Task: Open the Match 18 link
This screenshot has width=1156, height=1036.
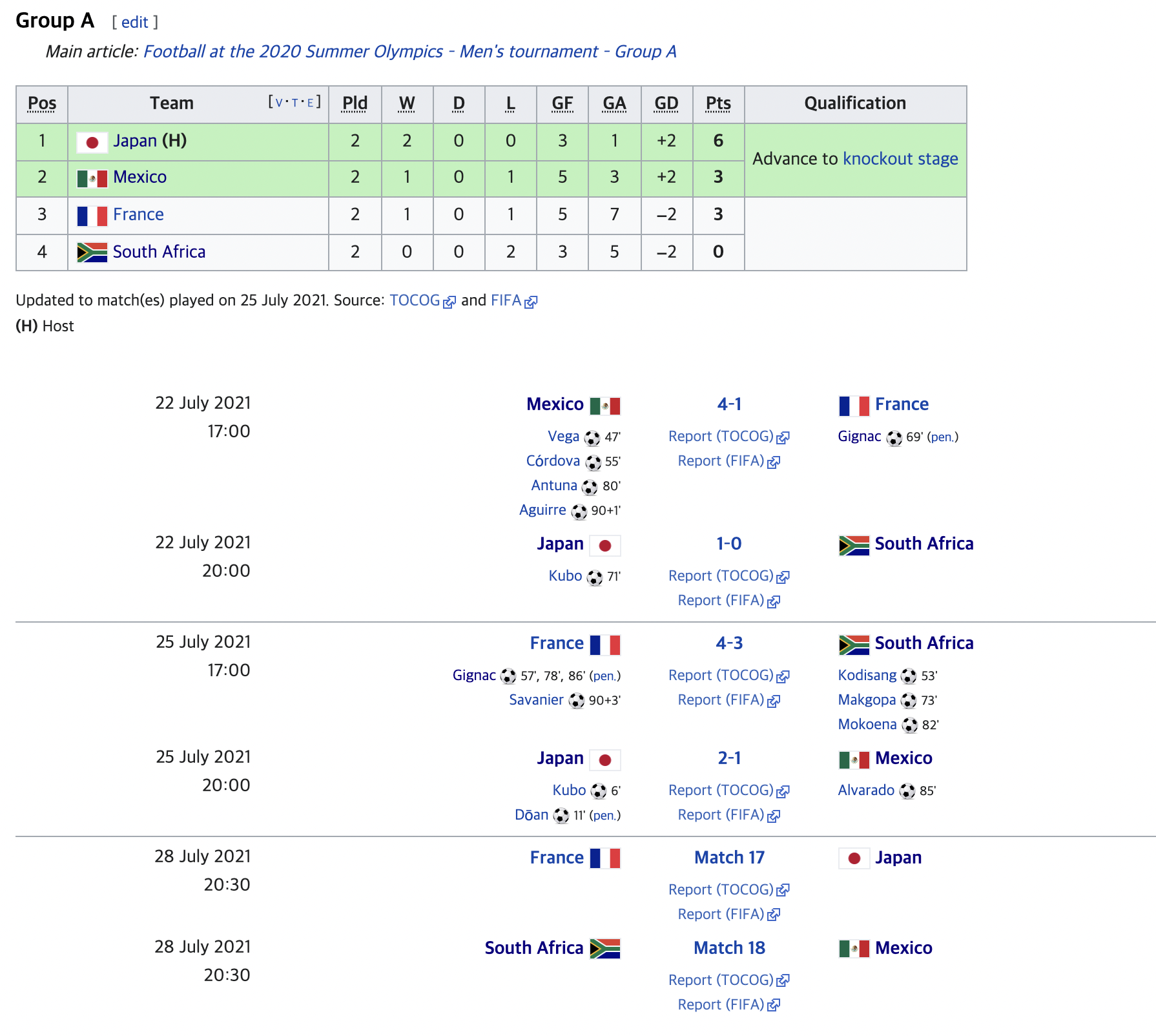Action: click(x=729, y=948)
